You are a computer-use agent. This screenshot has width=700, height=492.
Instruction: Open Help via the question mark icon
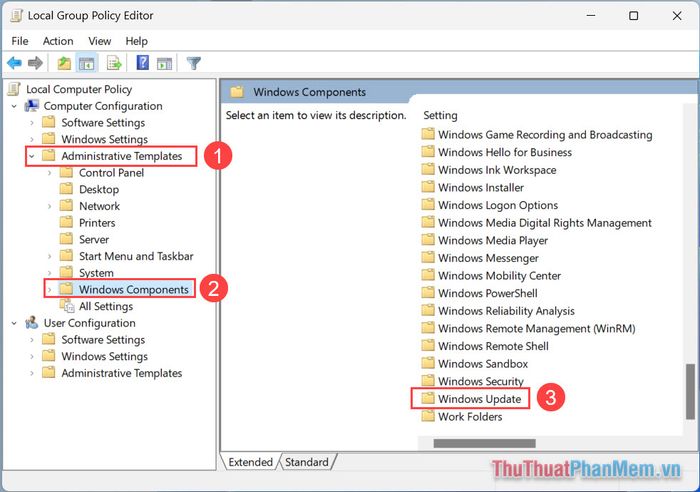142,63
